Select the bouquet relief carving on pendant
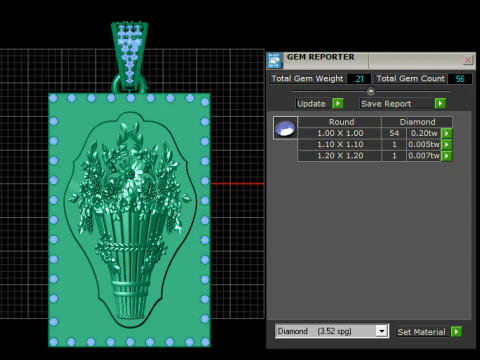Image resolution: width=480 pixels, height=360 pixels. 130,220
